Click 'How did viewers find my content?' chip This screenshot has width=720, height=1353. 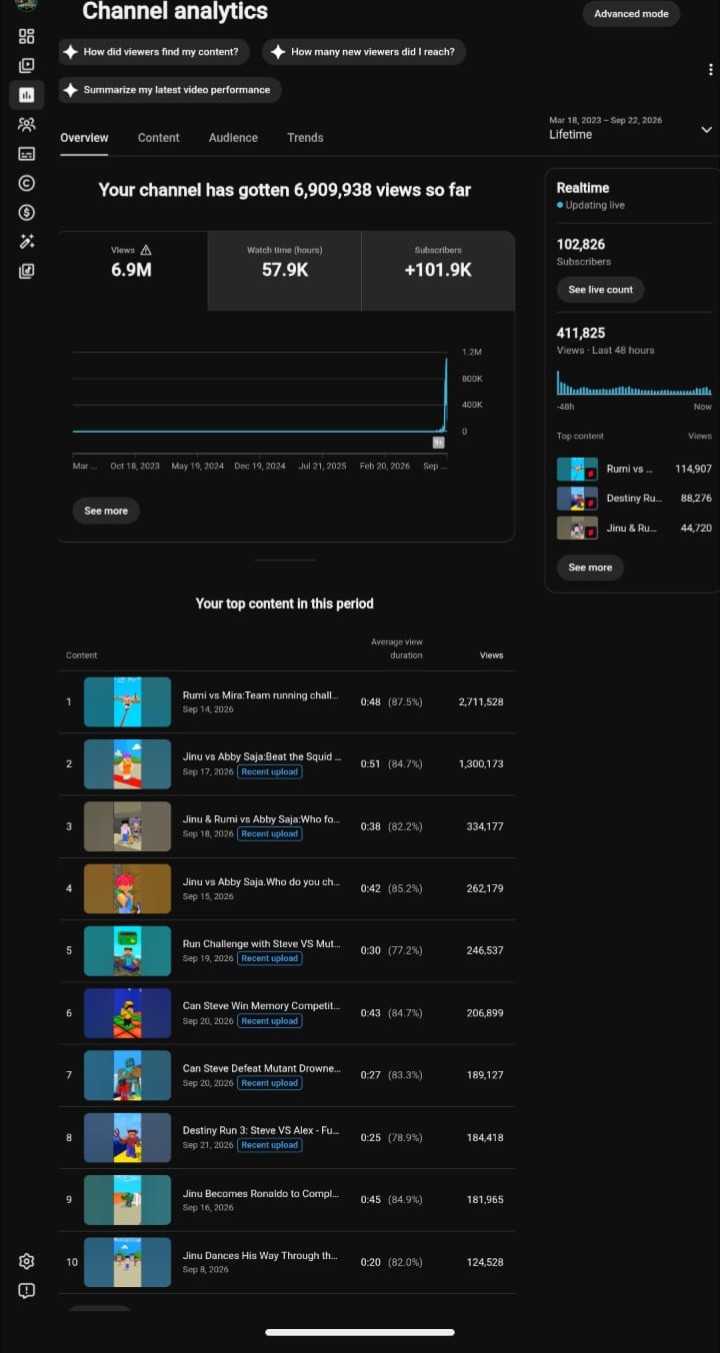pos(155,52)
